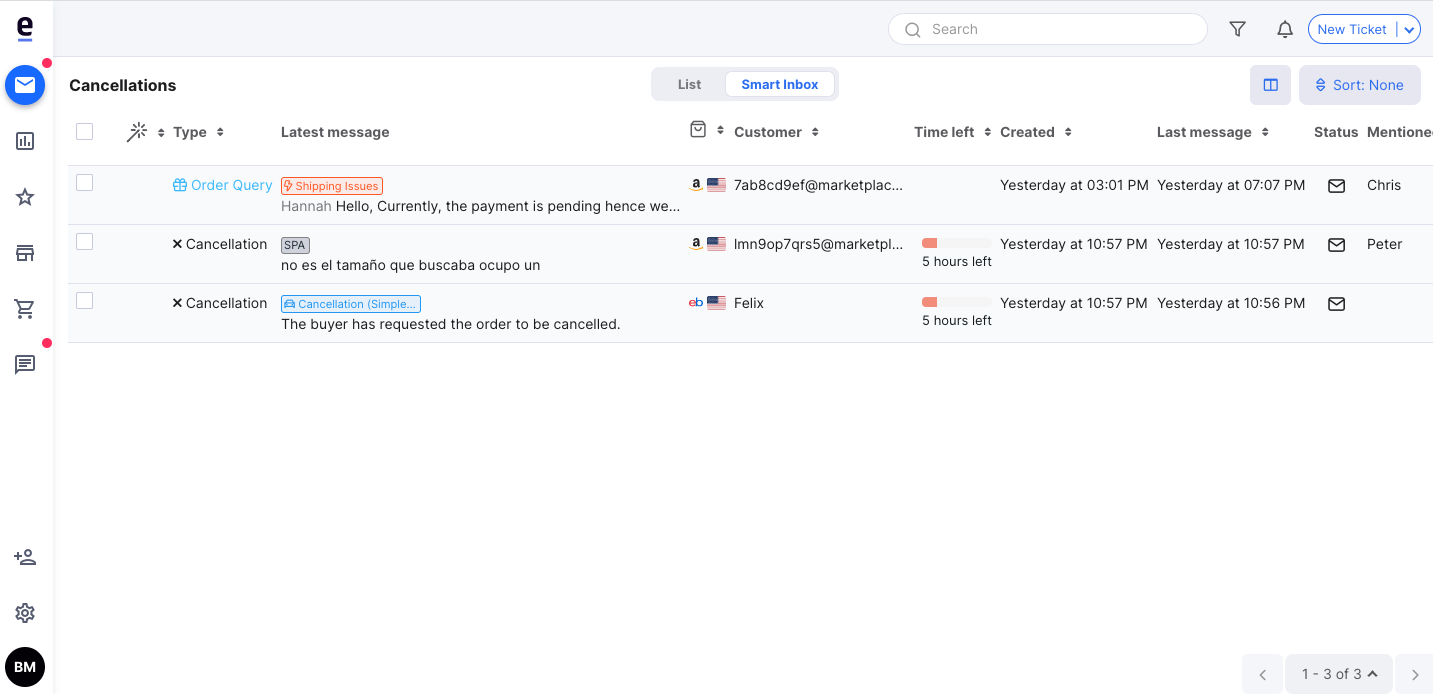
Task: Open the New Ticket dropdown arrow
Action: 1408,29
